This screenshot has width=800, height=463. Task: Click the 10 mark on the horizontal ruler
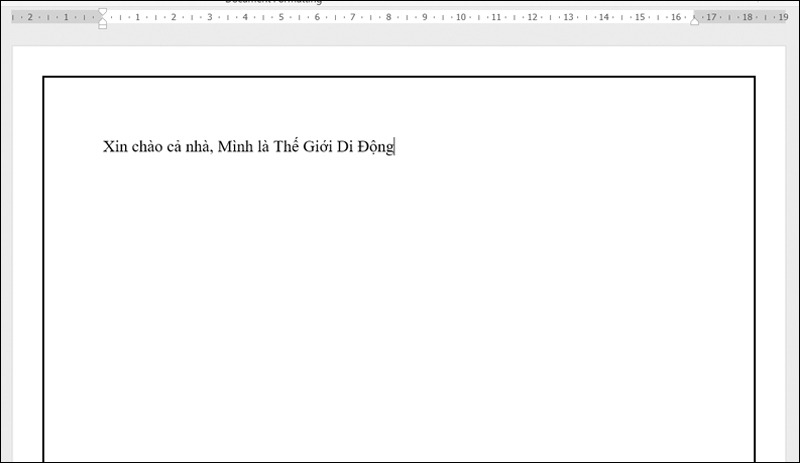click(x=461, y=17)
